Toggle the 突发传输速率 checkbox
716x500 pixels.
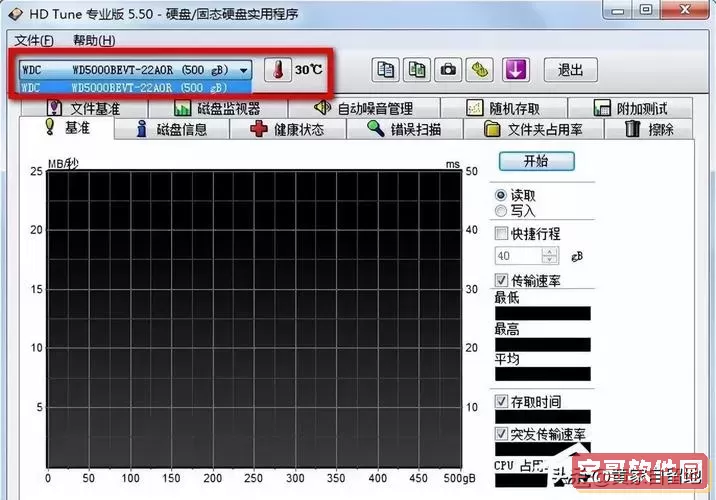pos(501,433)
